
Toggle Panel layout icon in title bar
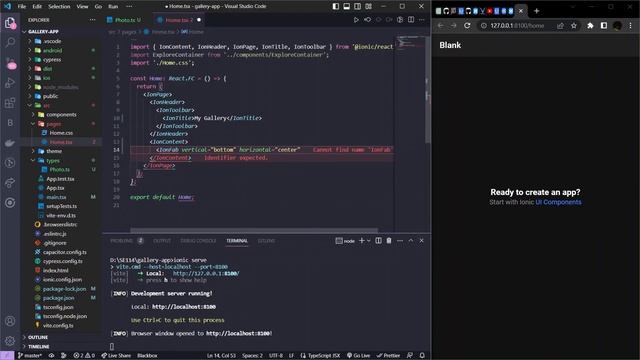347,6
